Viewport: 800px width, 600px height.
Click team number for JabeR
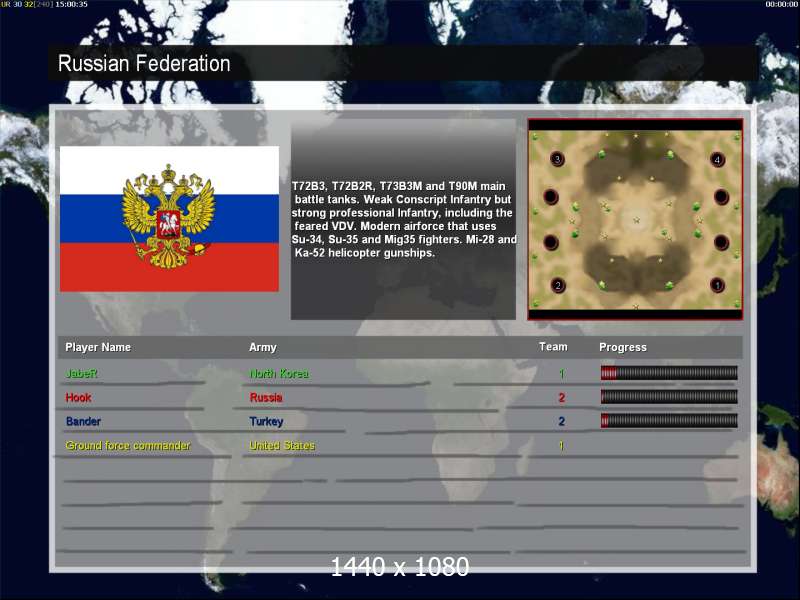click(x=561, y=374)
